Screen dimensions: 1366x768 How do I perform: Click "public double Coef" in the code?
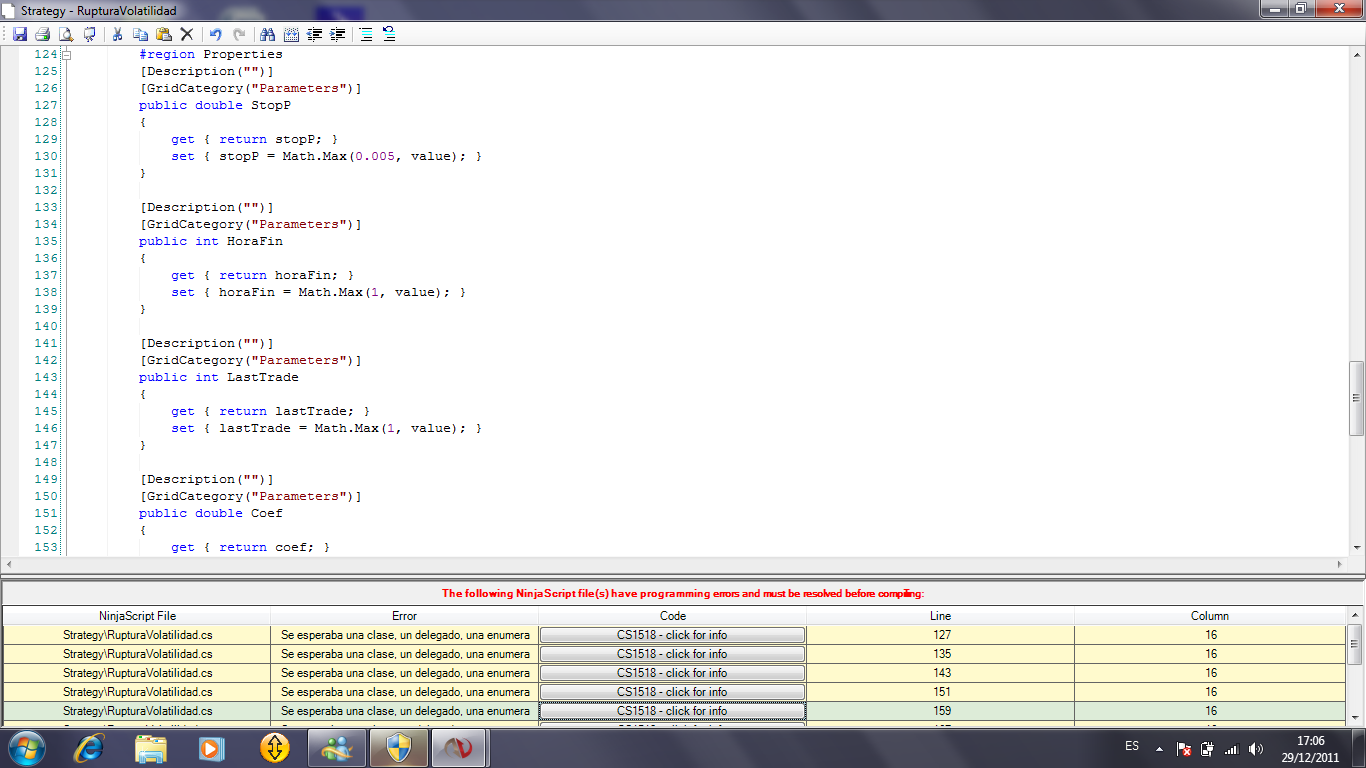[x=211, y=513]
